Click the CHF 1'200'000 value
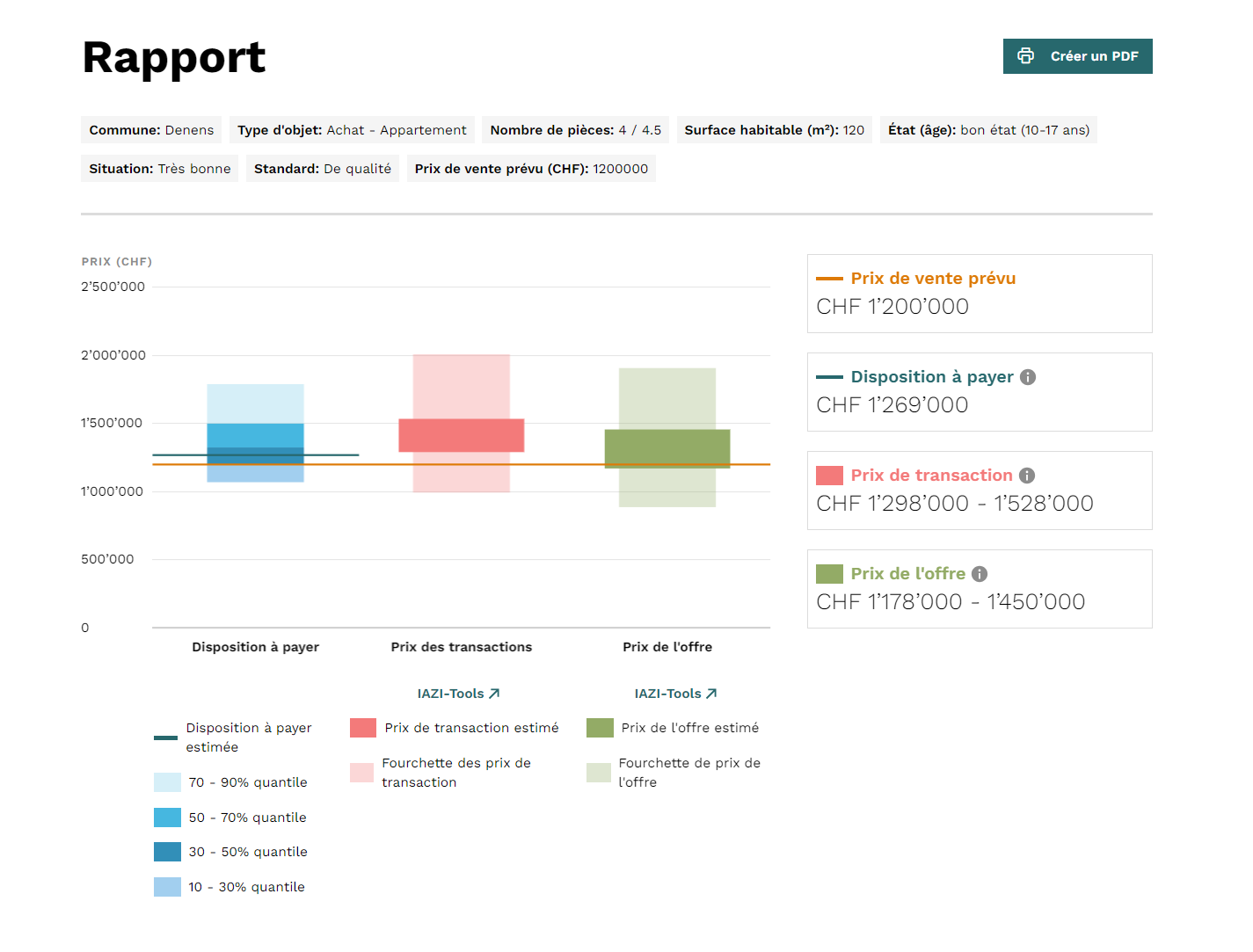Viewport: 1253px width, 952px height. click(x=892, y=307)
